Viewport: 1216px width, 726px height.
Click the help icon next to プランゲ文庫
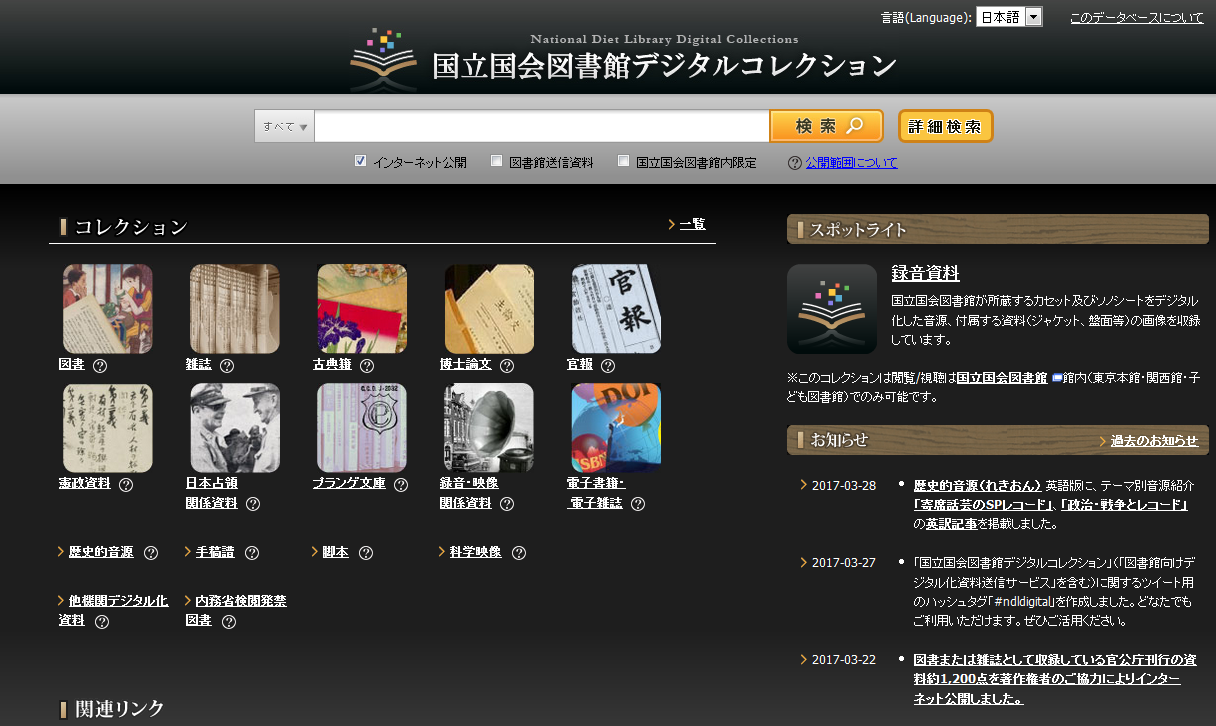[401, 485]
